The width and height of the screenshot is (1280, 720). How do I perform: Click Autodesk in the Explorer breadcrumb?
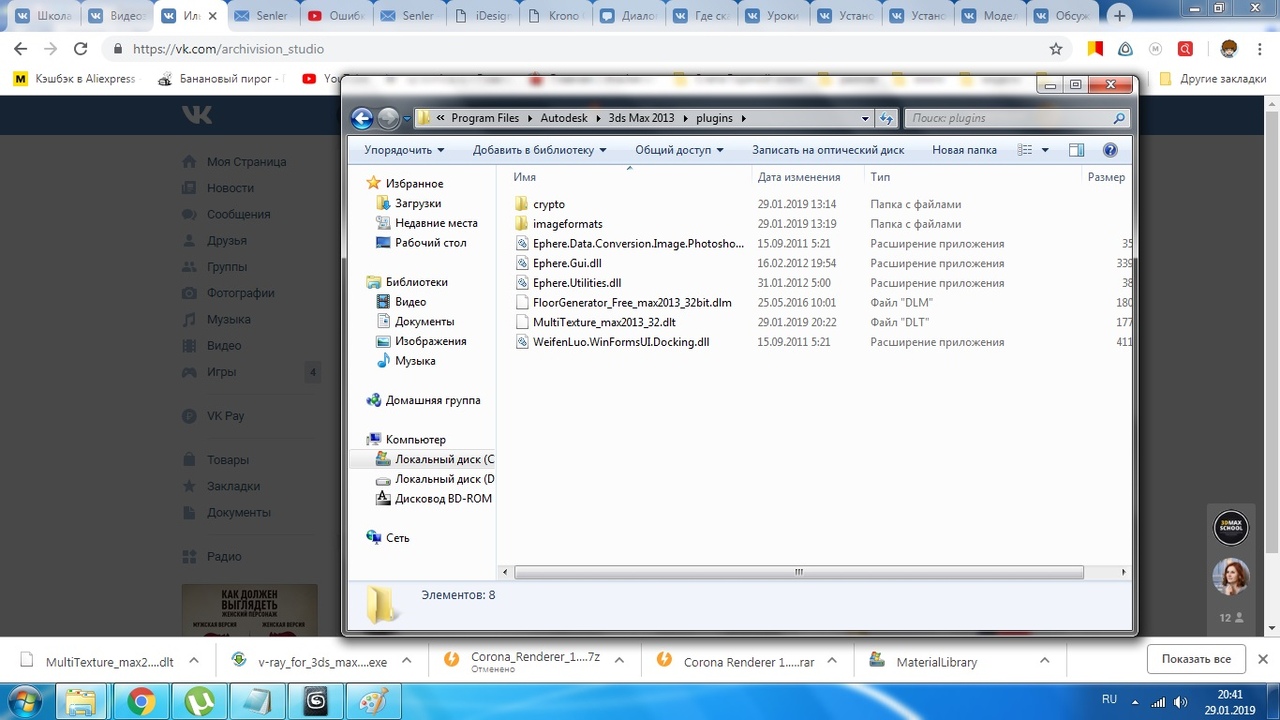[564, 118]
